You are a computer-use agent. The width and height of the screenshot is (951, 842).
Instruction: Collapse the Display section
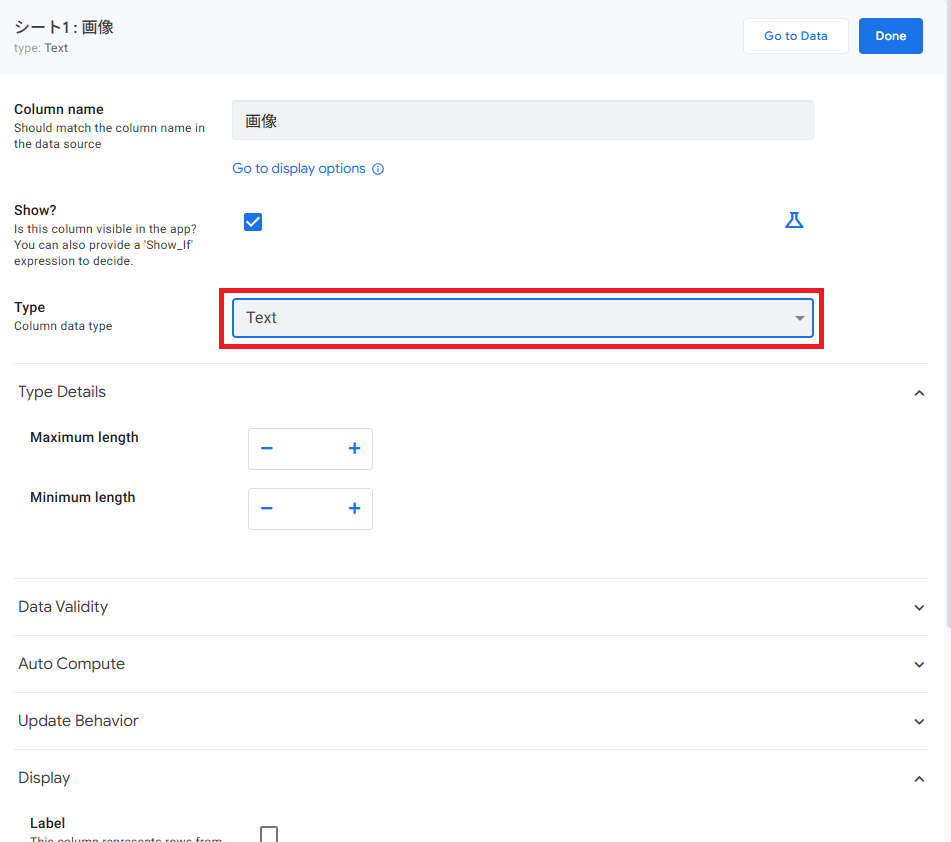[919, 778]
